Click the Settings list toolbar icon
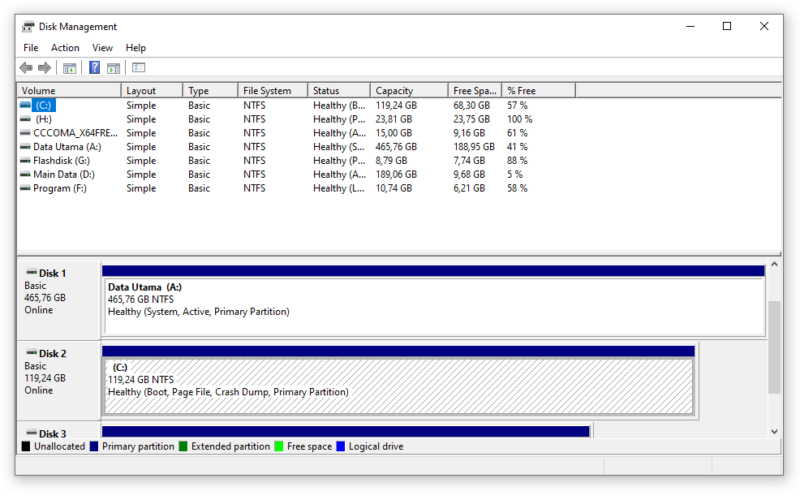This screenshot has height=500, width=800. coord(139,67)
